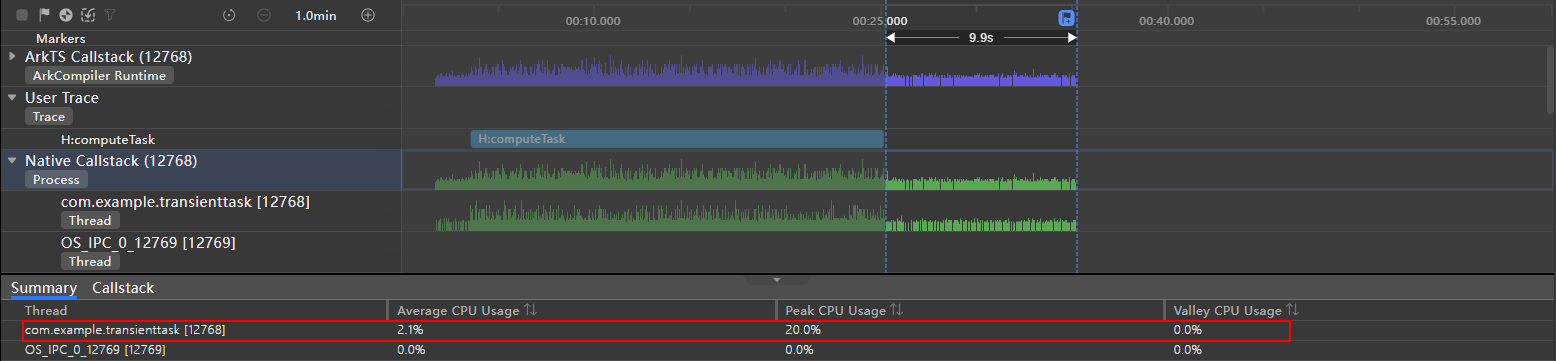Select the Summary tab

coord(44,288)
